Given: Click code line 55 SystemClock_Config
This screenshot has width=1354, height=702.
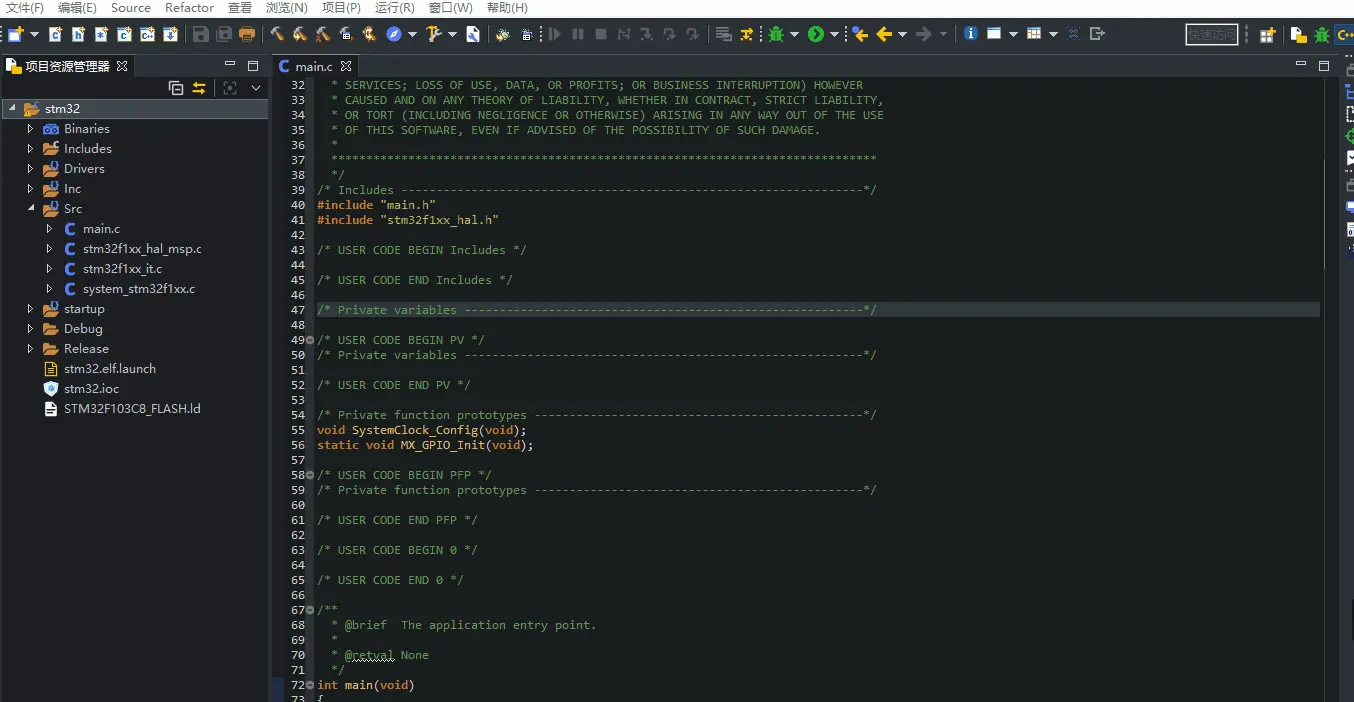Looking at the screenshot, I should coord(421,430).
